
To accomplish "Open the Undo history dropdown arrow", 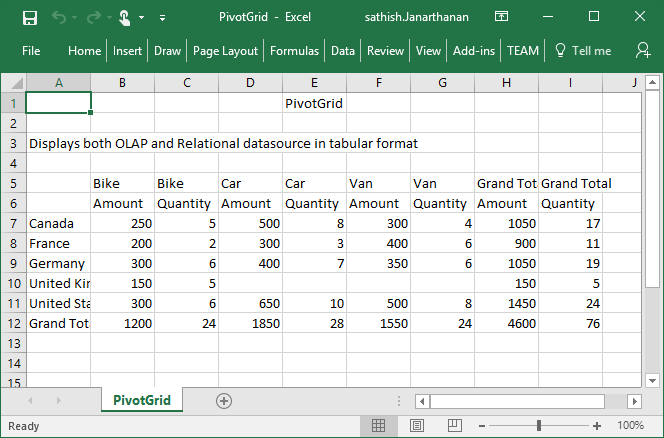I will [76, 18].
